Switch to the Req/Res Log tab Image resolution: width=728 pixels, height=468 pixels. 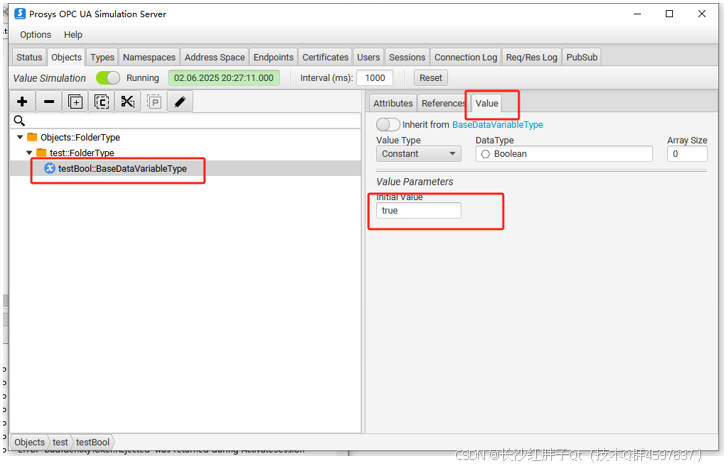(x=532, y=57)
